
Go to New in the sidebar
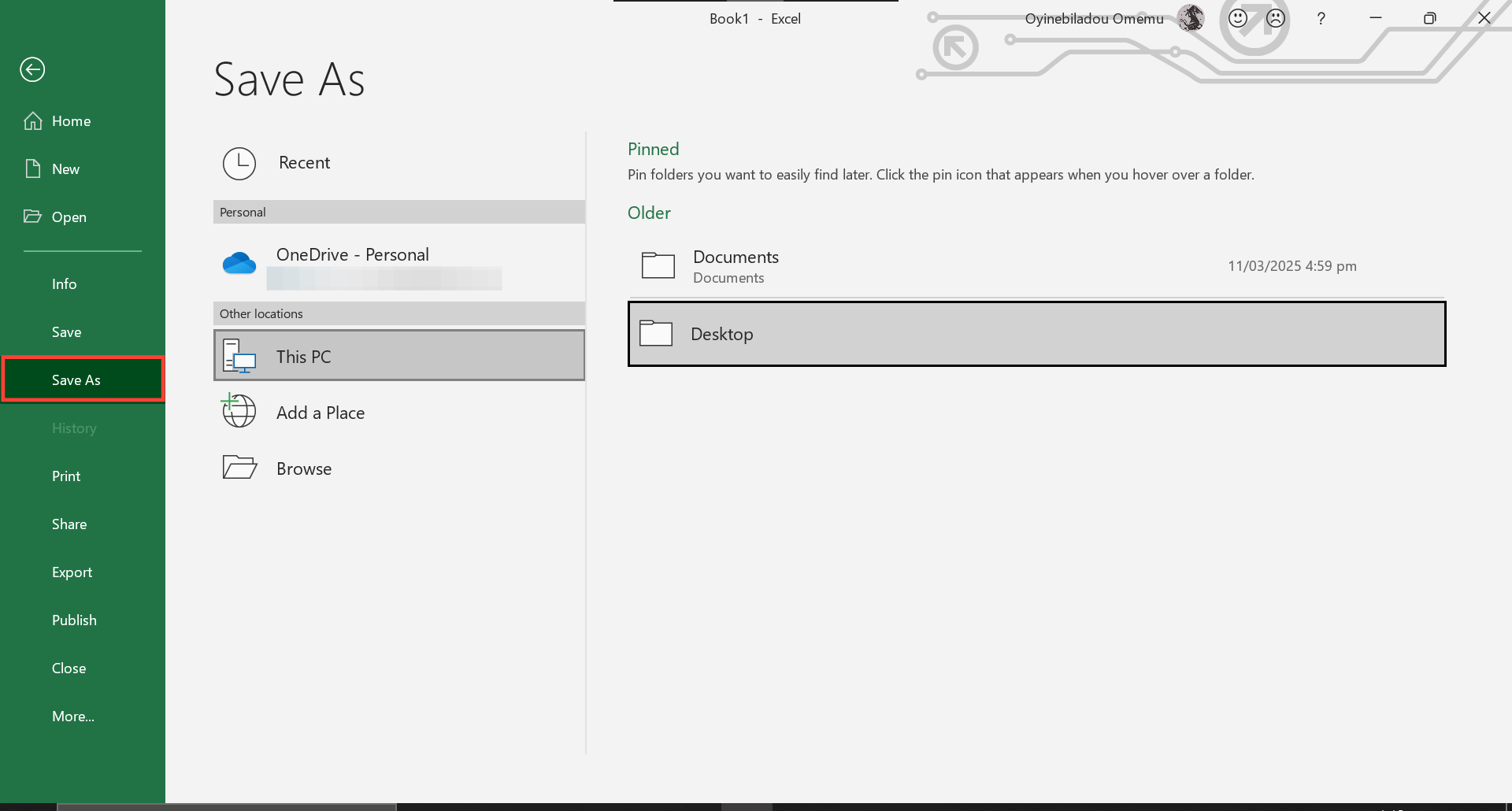(x=65, y=169)
